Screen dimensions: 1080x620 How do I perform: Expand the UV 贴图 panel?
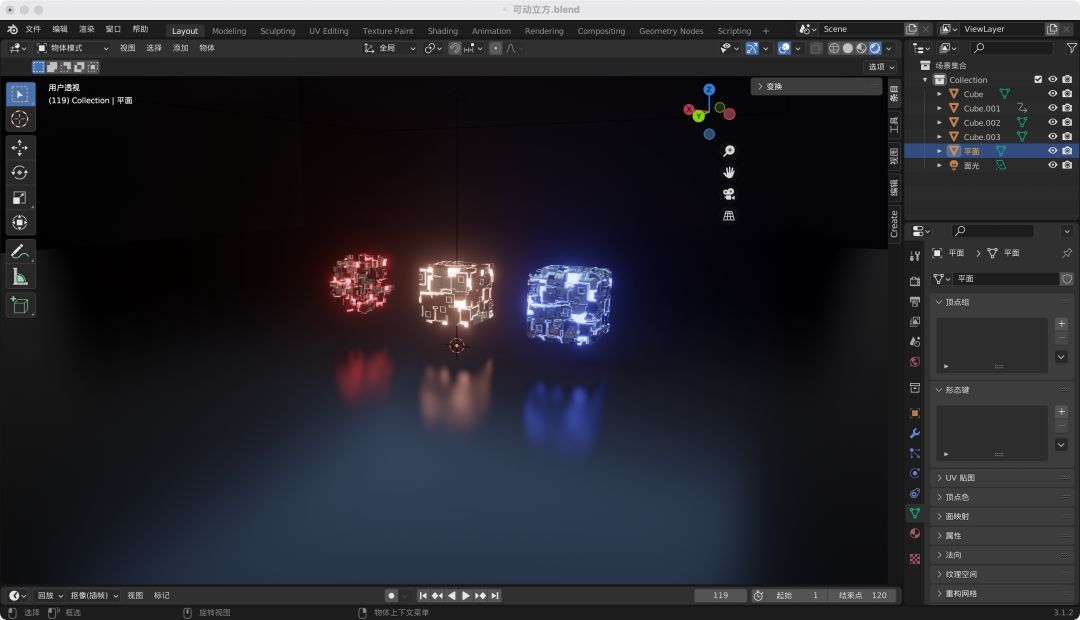click(x=960, y=478)
